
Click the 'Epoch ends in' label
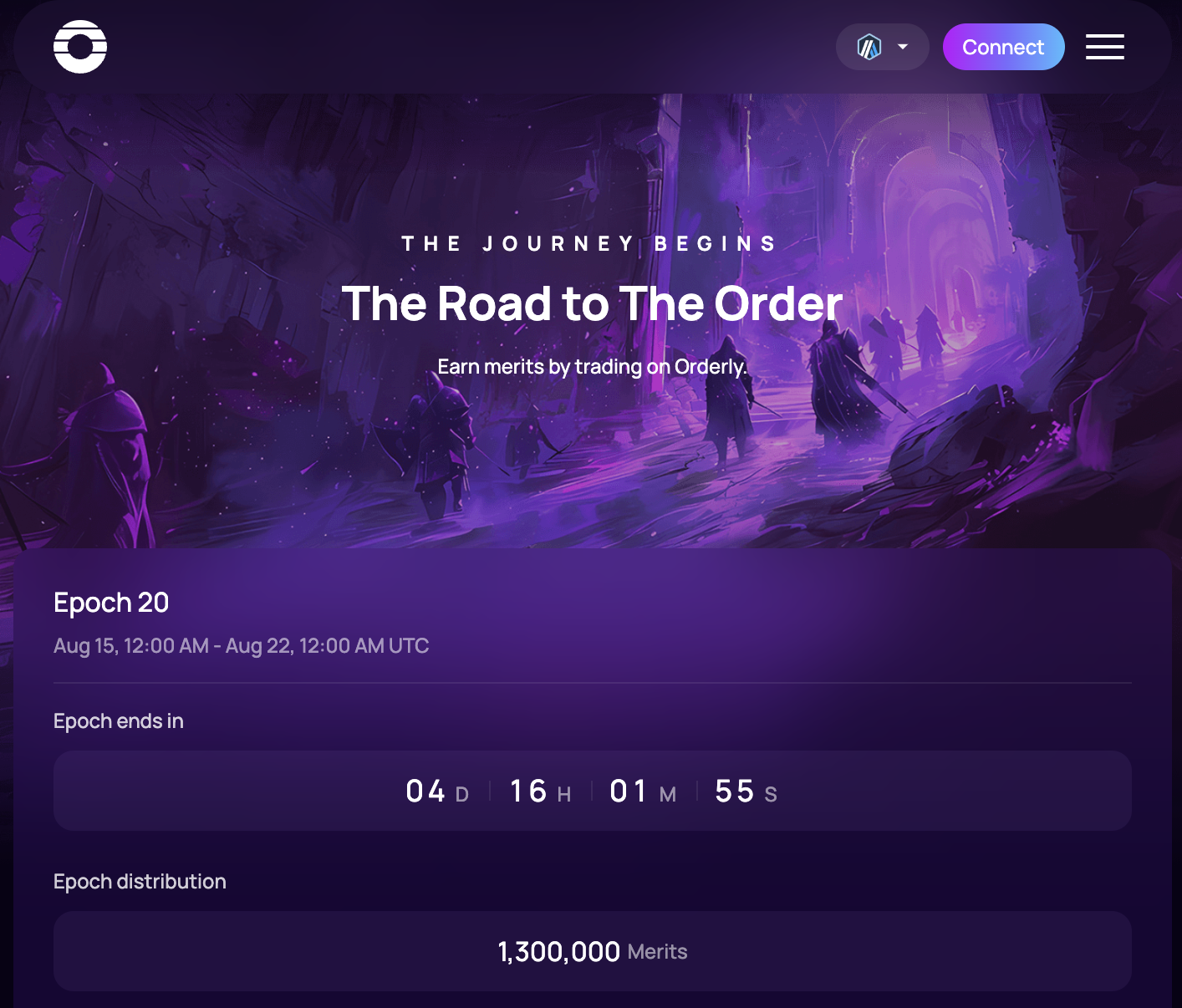119,721
